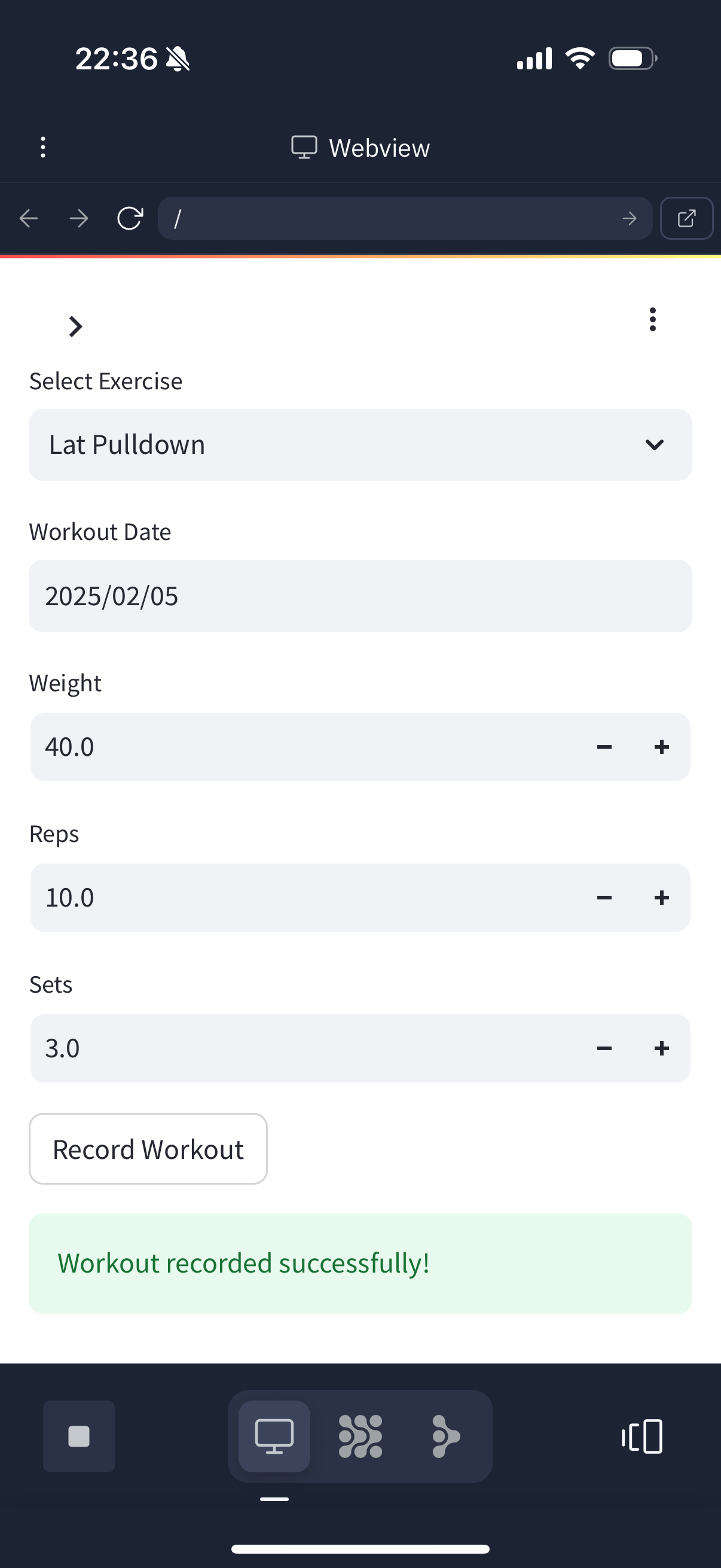The height and width of the screenshot is (1568, 721).
Task: Switch to the webview pane tab
Action: [x=274, y=1436]
